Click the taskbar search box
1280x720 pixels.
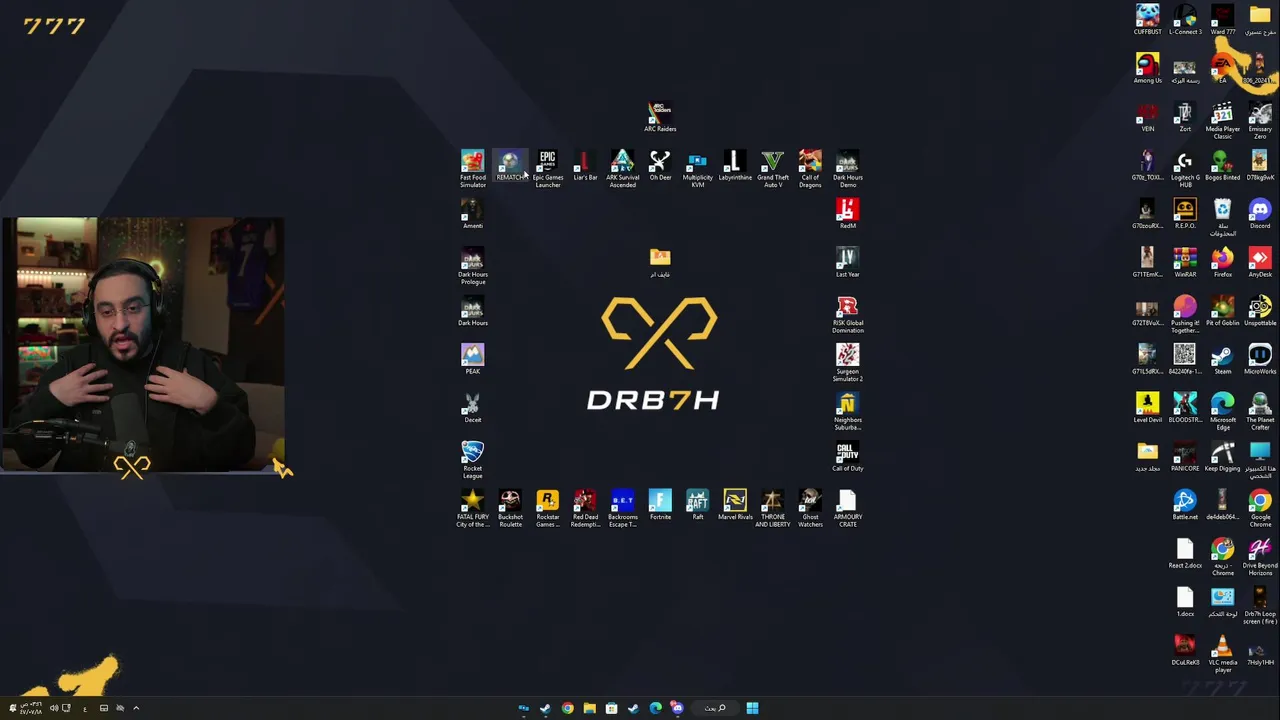(x=715, y=708)
